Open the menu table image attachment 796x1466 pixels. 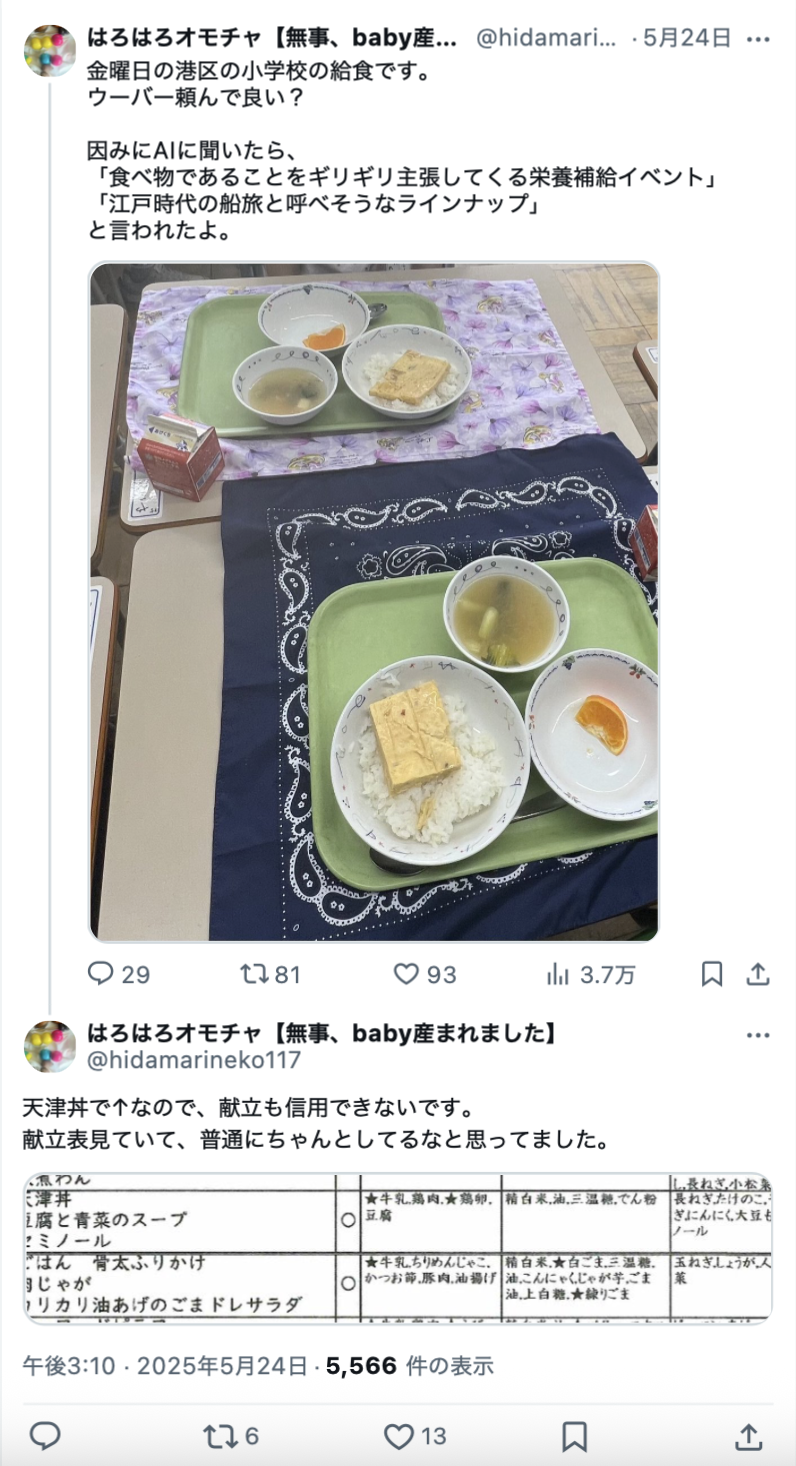pyautogui.click(x=398, y=1248)
